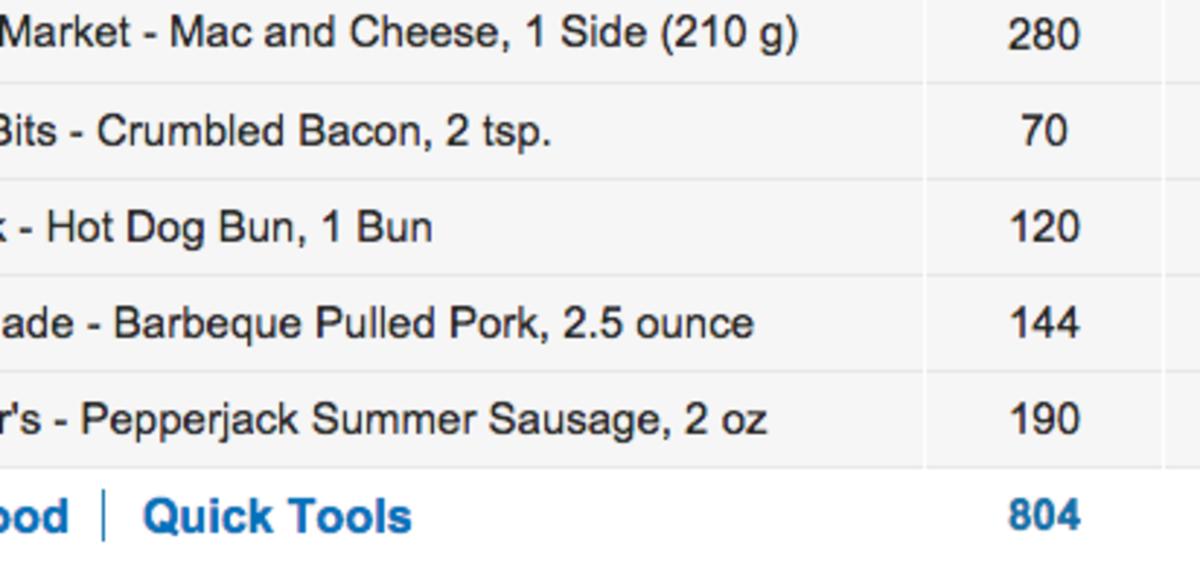This screenshot has height=562, width=1200.
Task: Click the partially visible Add Food link
Action: [34, 517]
